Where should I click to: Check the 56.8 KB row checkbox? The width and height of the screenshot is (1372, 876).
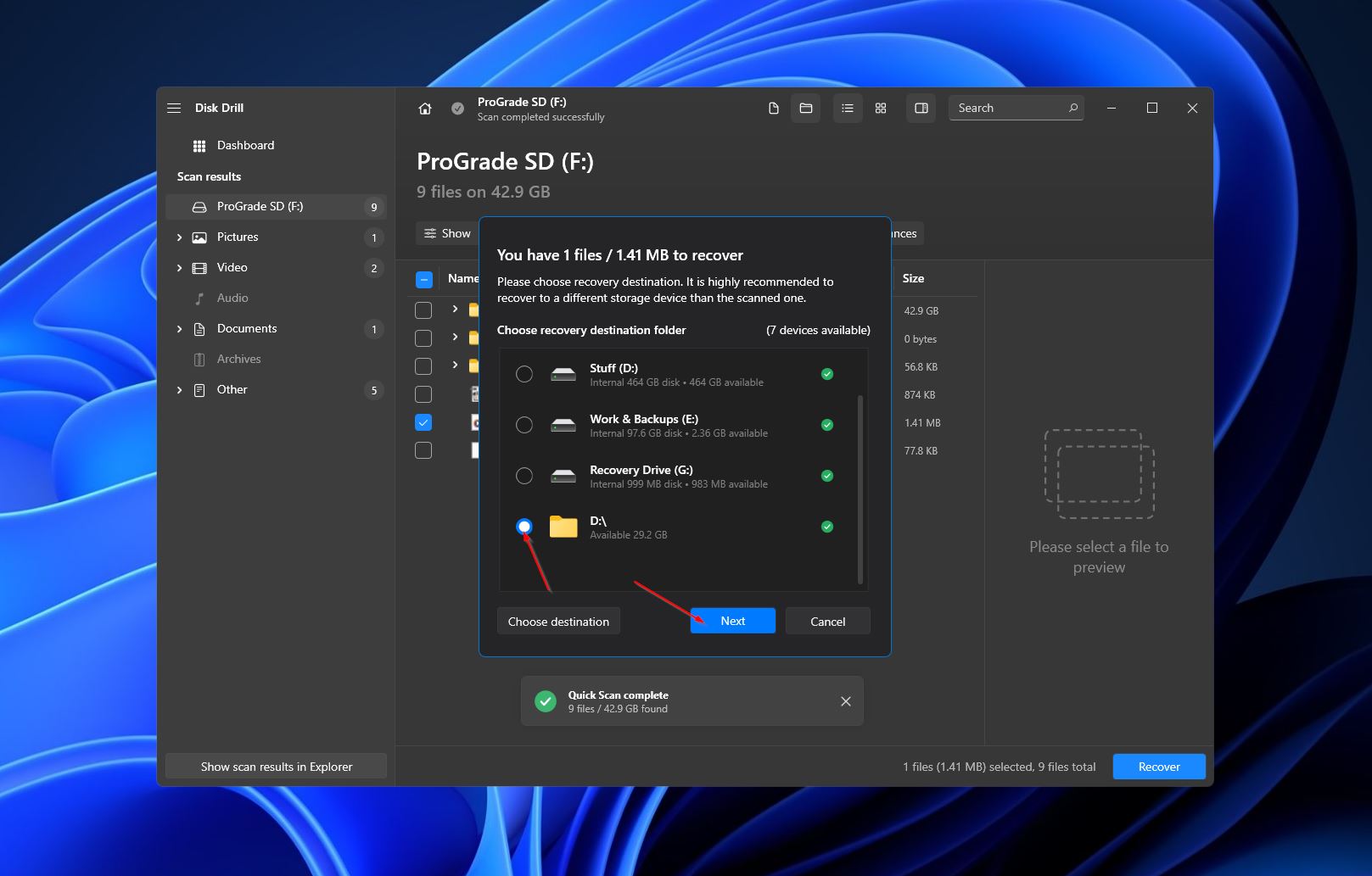(x=423, y=366)
